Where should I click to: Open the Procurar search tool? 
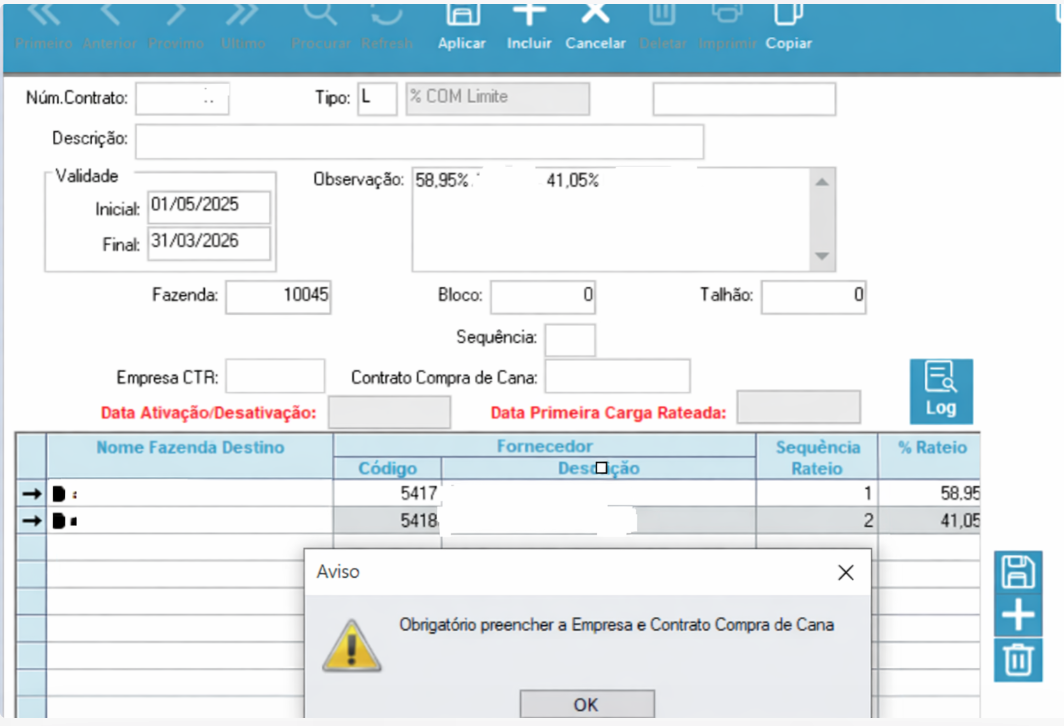pos(320,26)
